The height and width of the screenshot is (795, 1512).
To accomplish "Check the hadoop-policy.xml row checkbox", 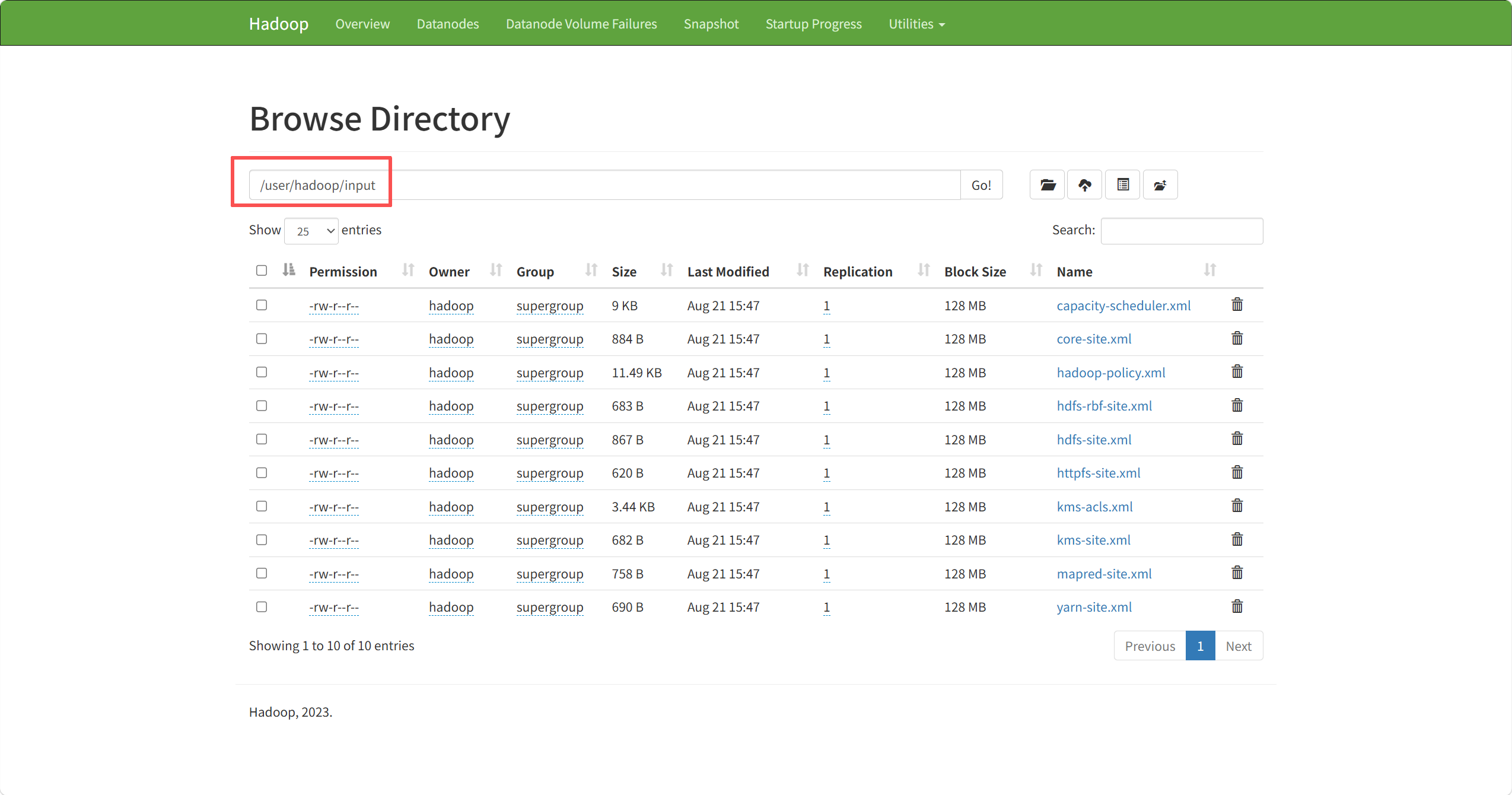I will tap(262, 372).
